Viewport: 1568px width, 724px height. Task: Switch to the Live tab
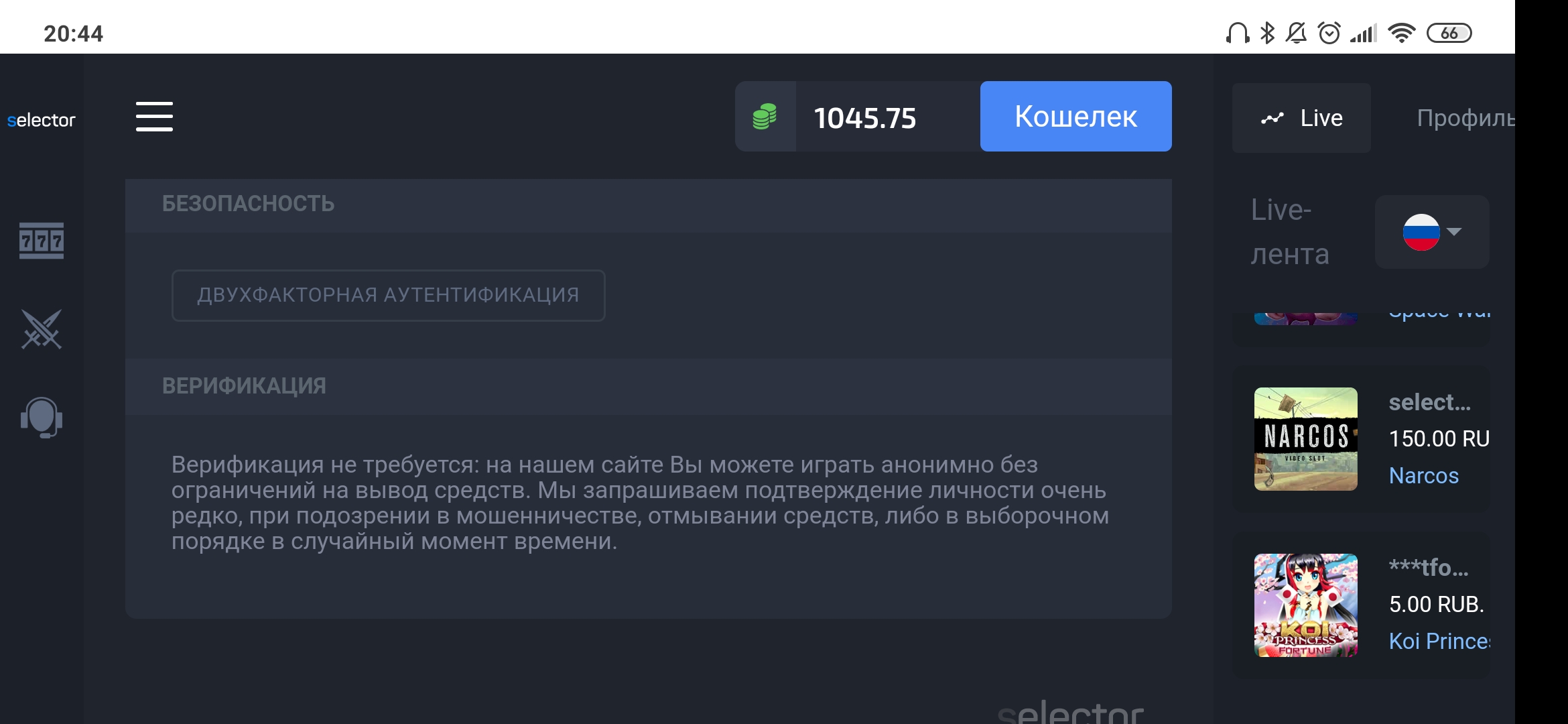(x=1301, y=118)
